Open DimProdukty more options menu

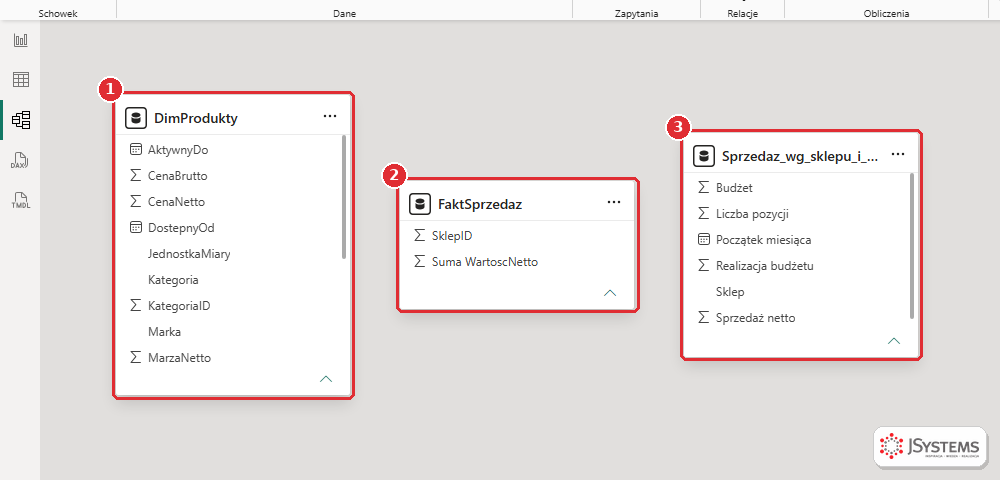click(330, 116)
